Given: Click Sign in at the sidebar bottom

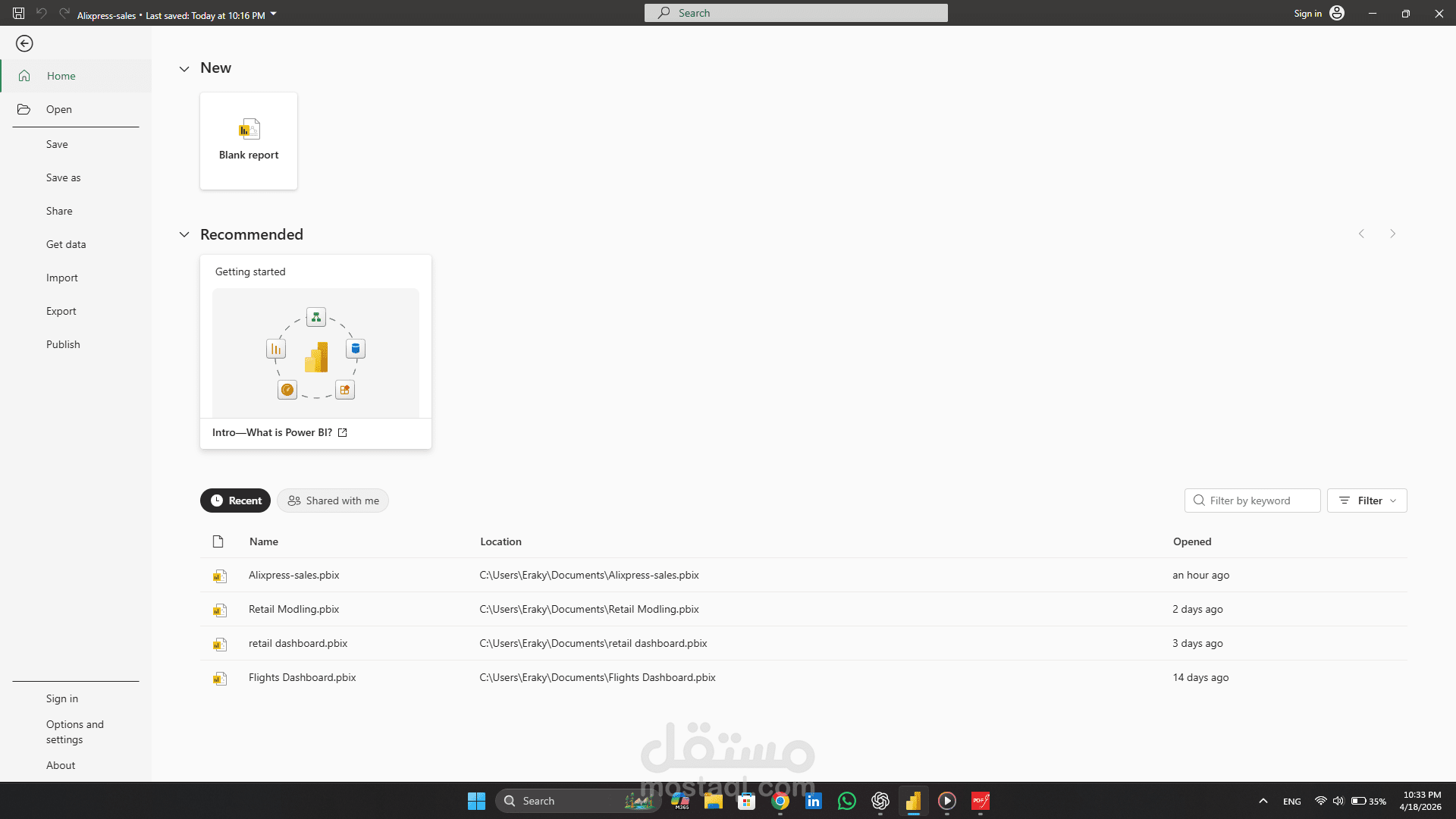Looking at the screenshot, I should 62,698.
